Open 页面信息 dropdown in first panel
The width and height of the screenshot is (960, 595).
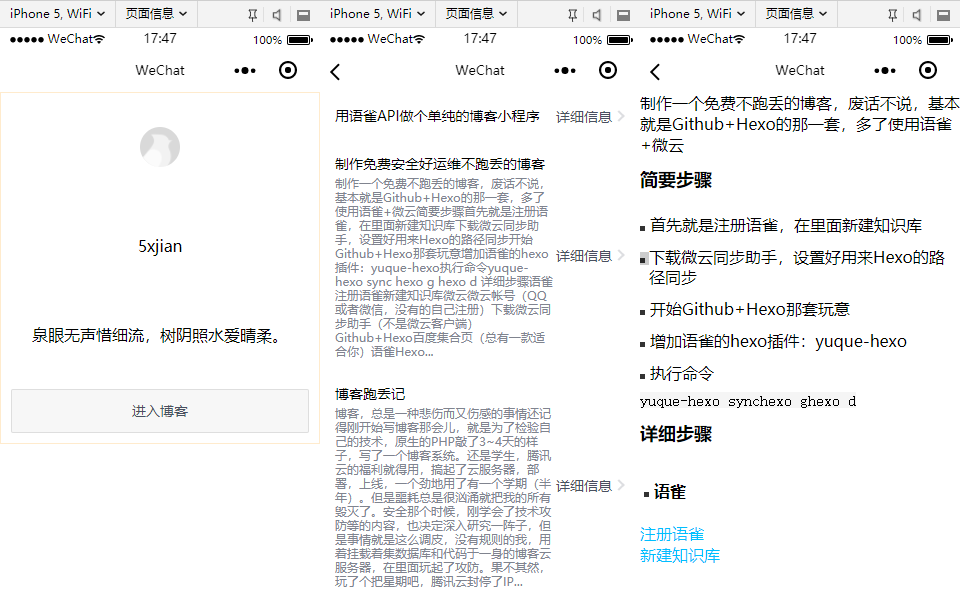(x=156, y=13)
